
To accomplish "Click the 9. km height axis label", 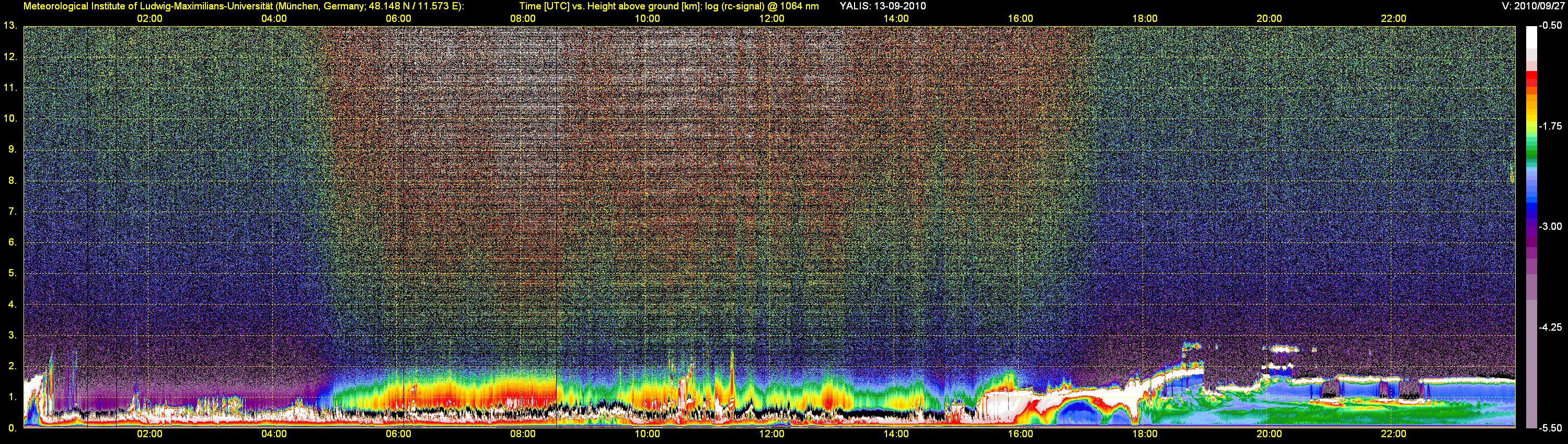I will tap(12, 149).
